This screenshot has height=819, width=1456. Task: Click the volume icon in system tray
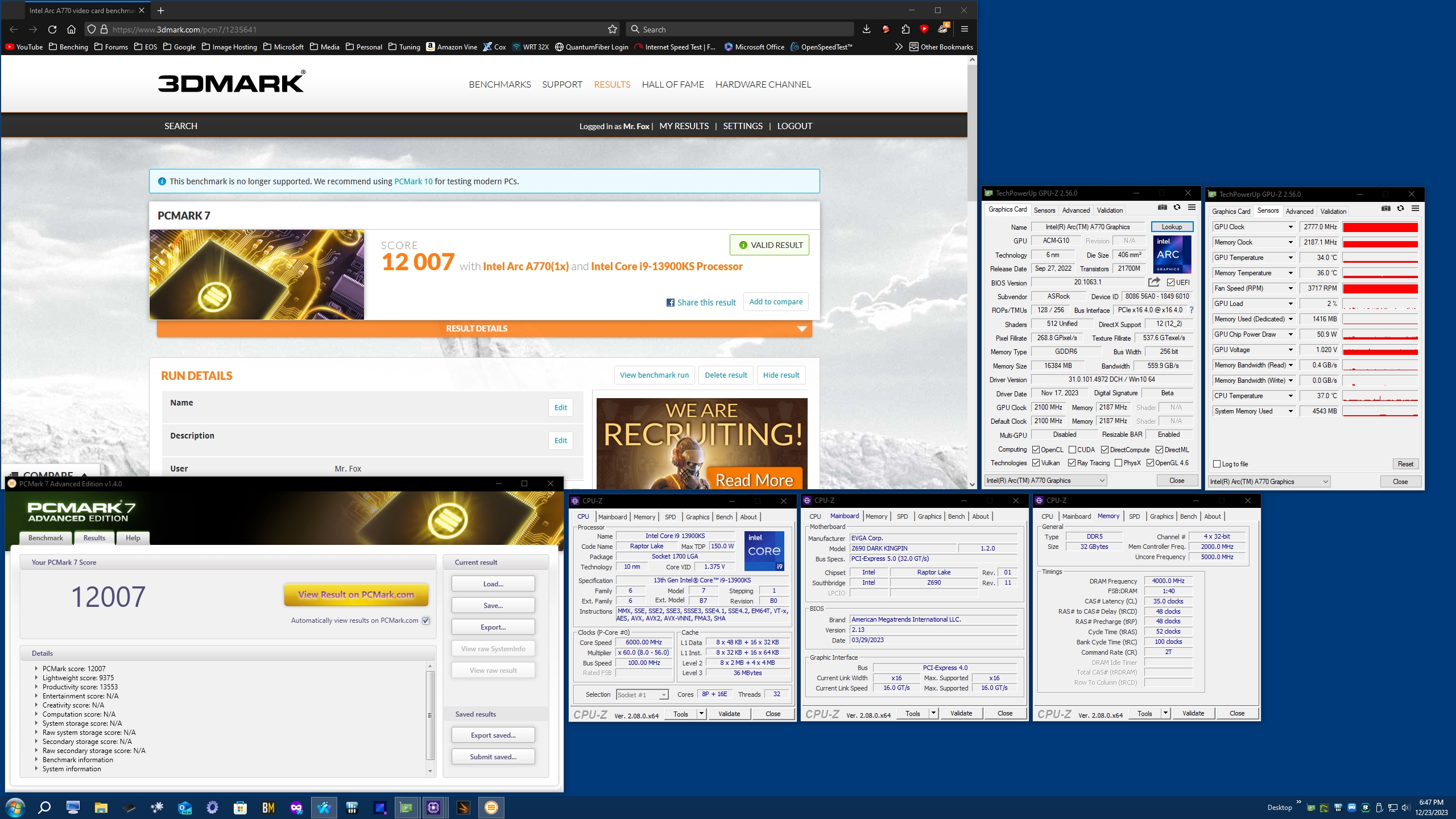[1406, 808]
